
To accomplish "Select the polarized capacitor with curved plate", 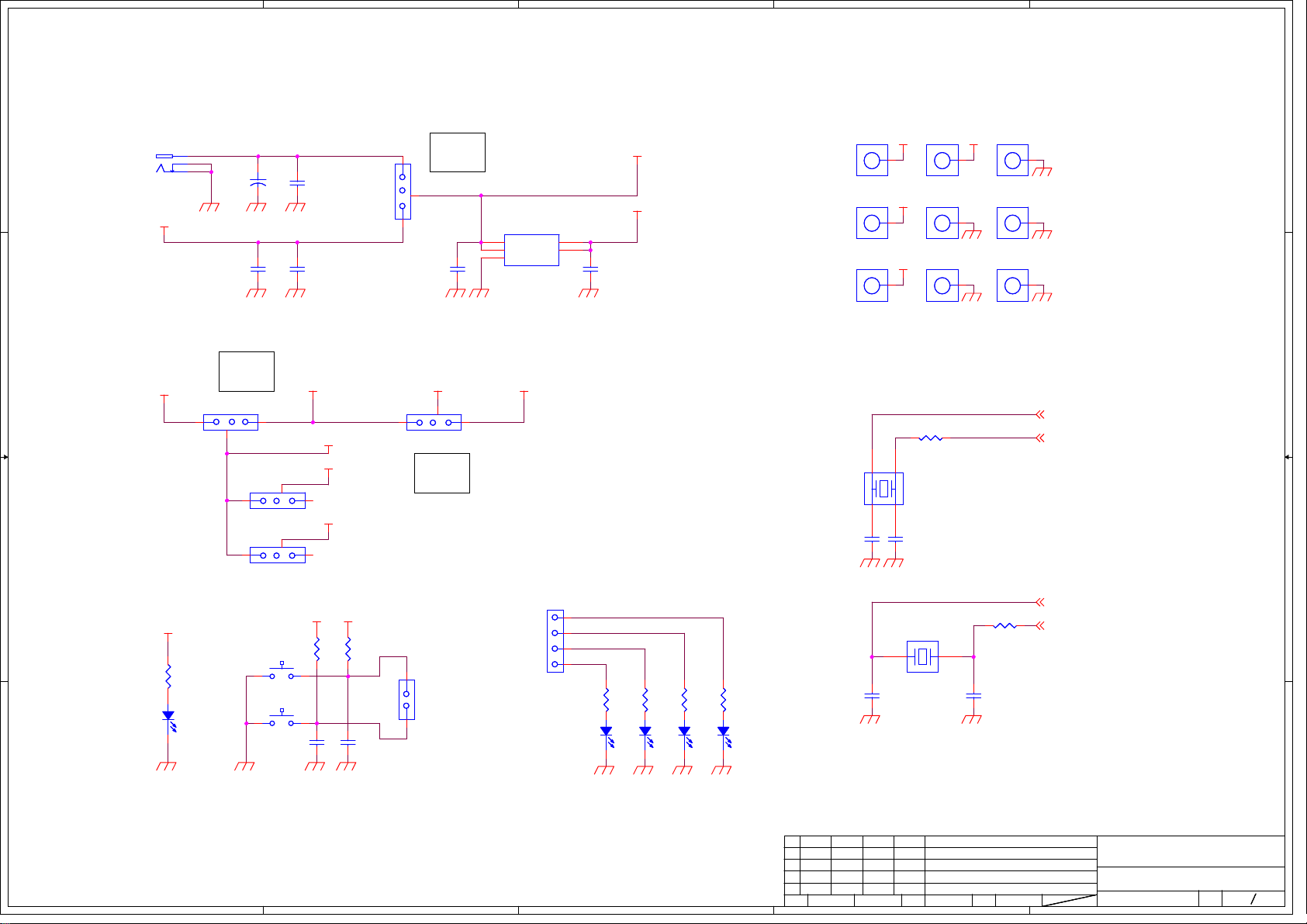I will point(258,183).
